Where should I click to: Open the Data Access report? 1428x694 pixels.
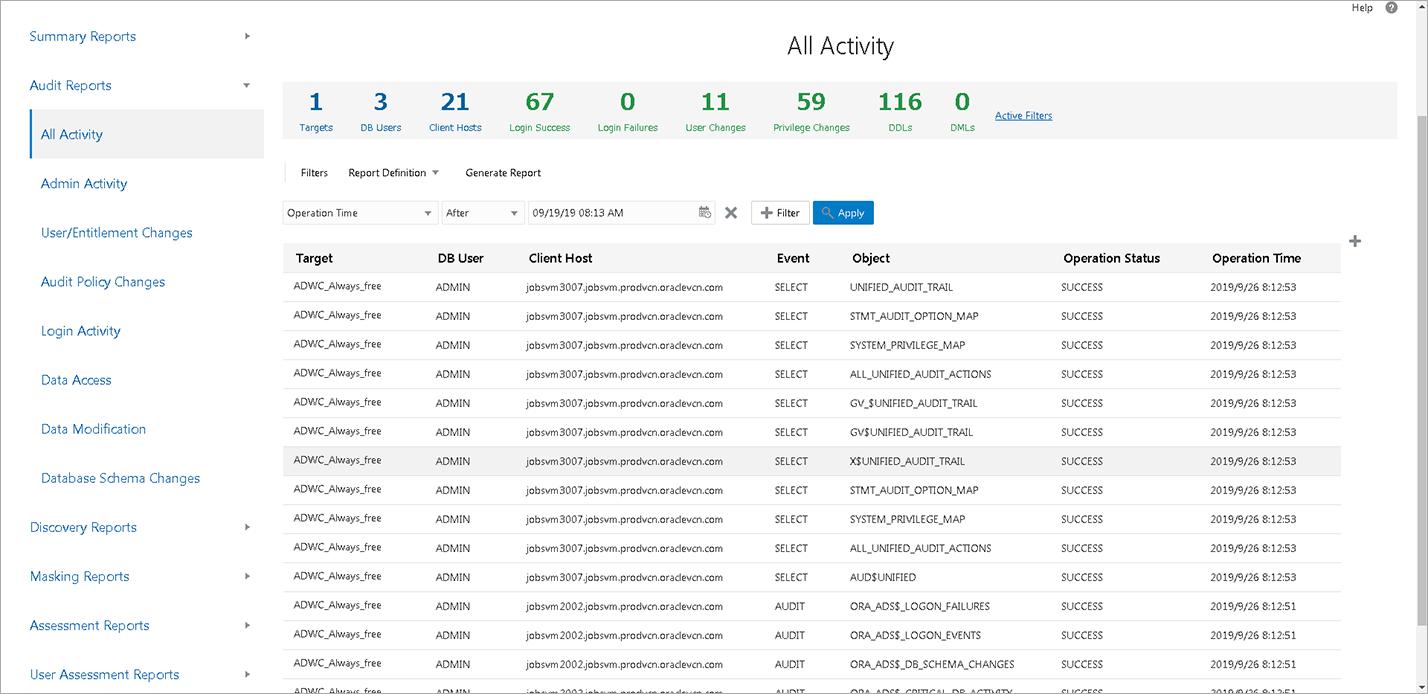coord(76,380)
